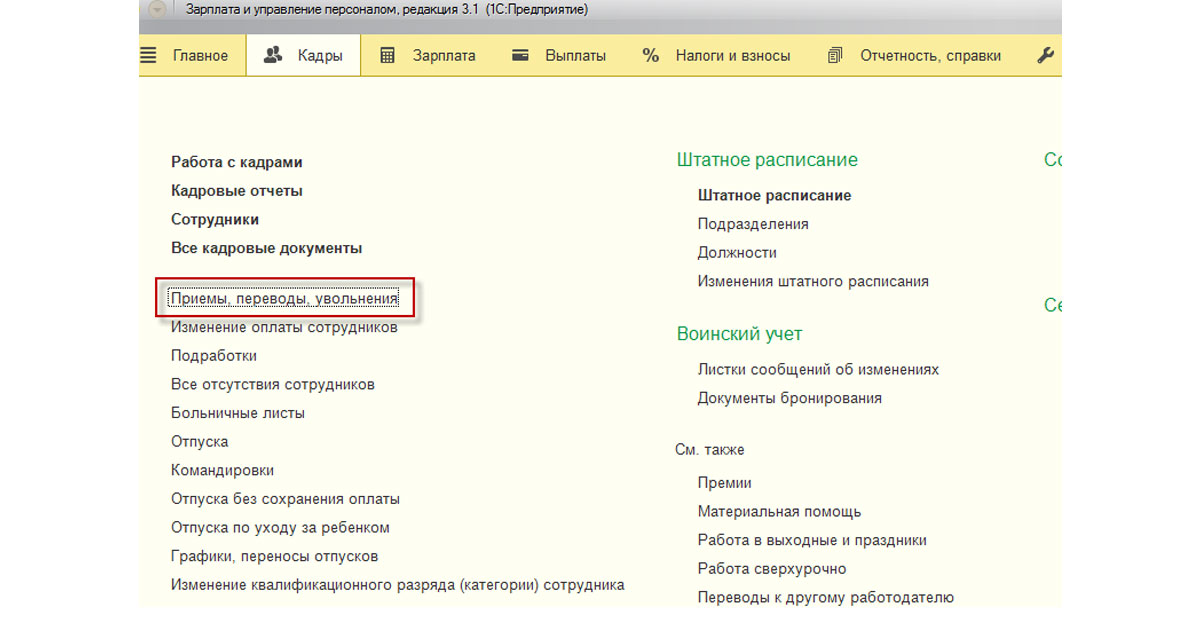The image size is (1200, 627).
Task: Open Приемы, переводы, увольнения
Action: point(284,298)
